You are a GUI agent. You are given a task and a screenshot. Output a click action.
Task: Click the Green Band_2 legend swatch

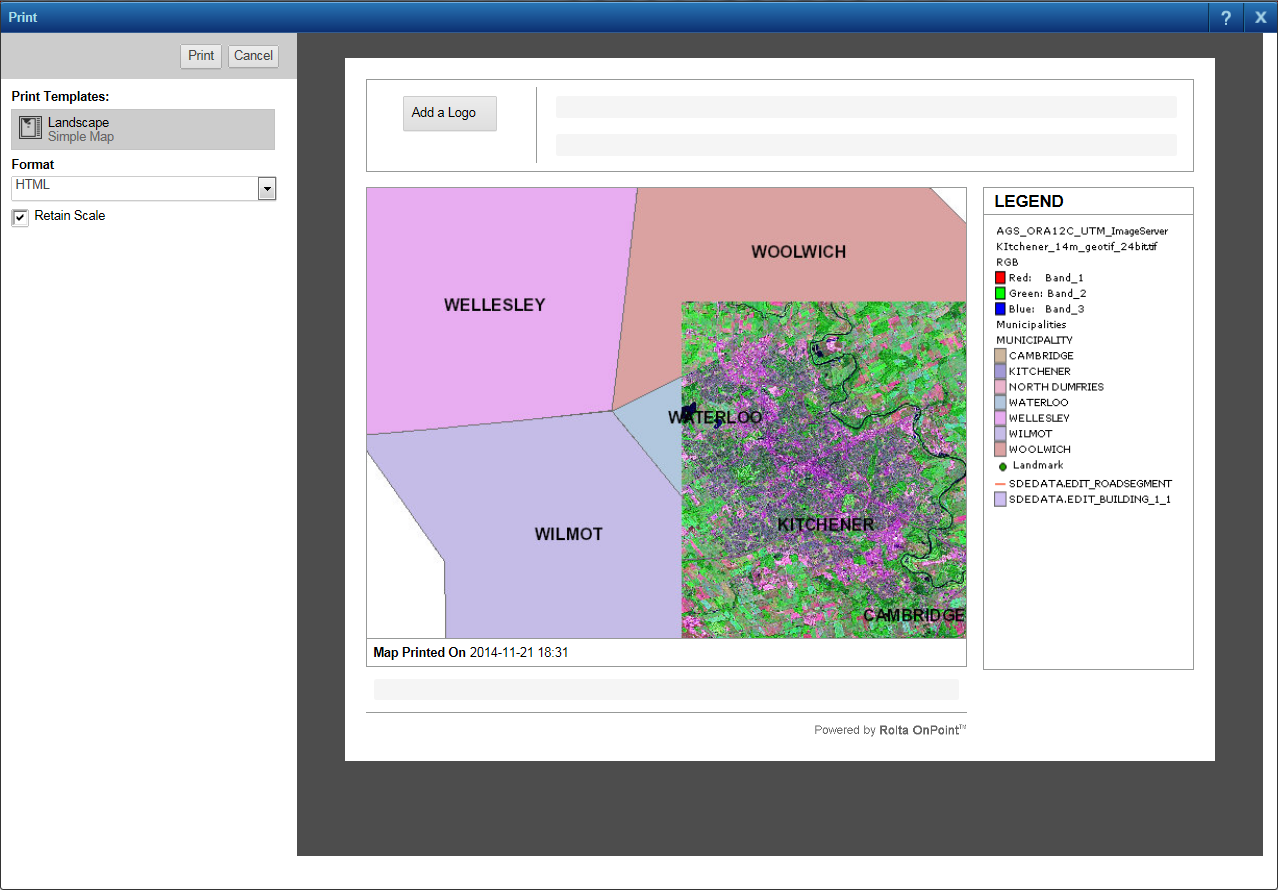tap(1000, 294)
